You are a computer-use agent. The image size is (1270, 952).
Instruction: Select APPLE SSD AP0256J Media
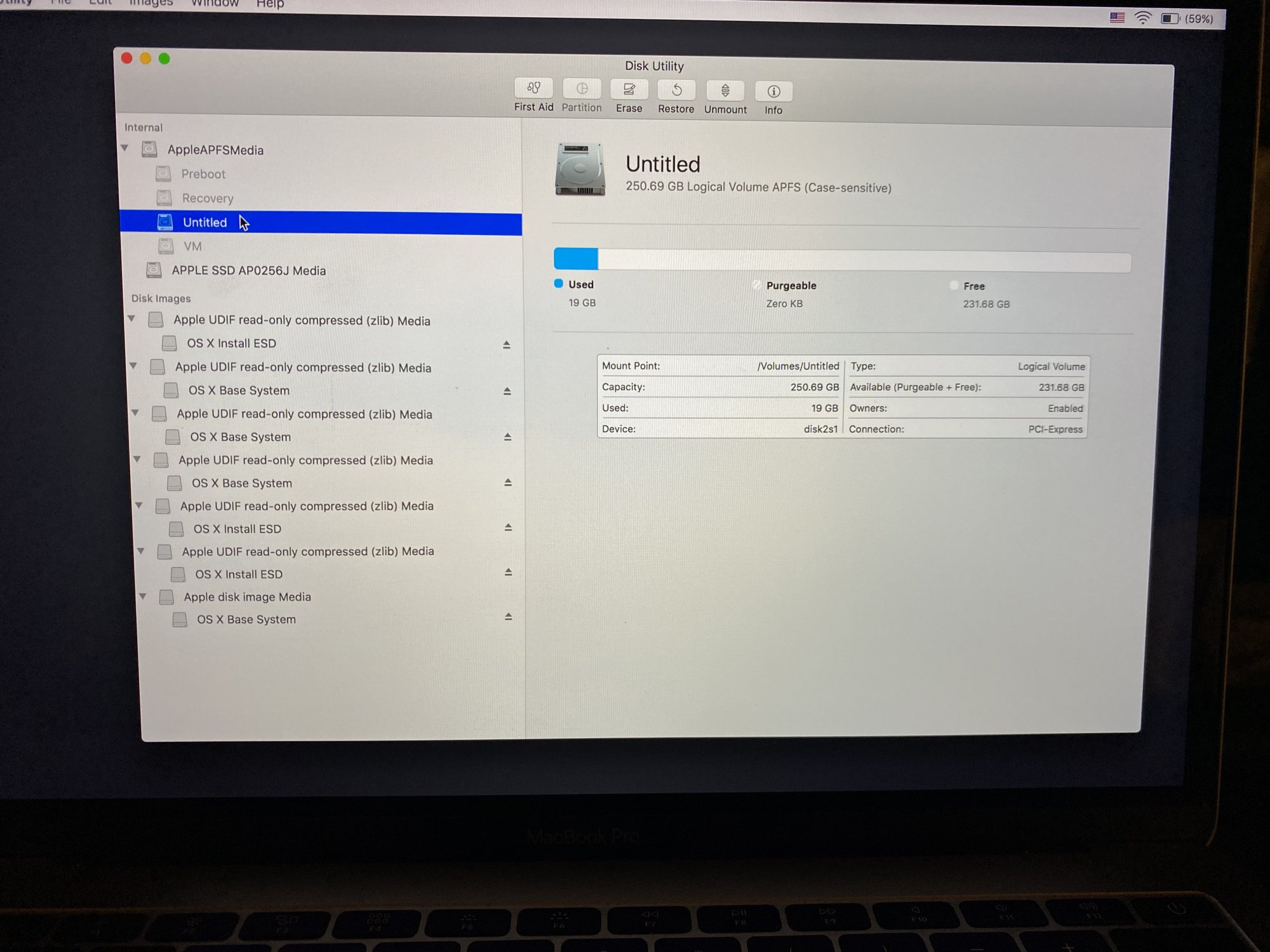(x=321, y=271)
